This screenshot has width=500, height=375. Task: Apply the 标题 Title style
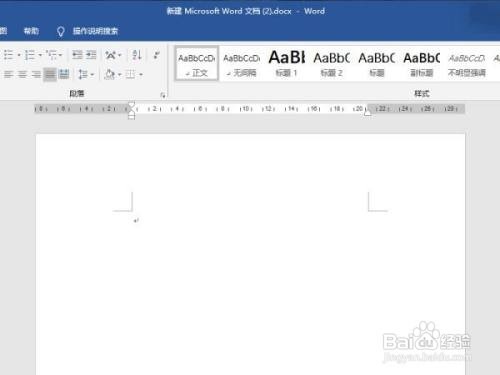(377, 64)
